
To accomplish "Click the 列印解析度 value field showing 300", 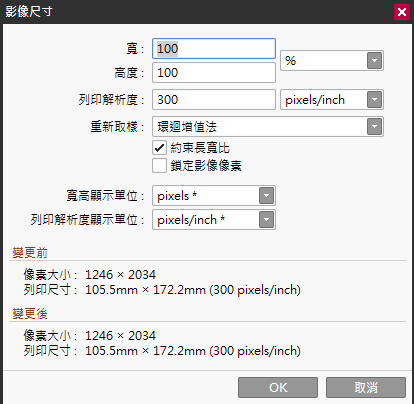I will [x=214, y=100].
